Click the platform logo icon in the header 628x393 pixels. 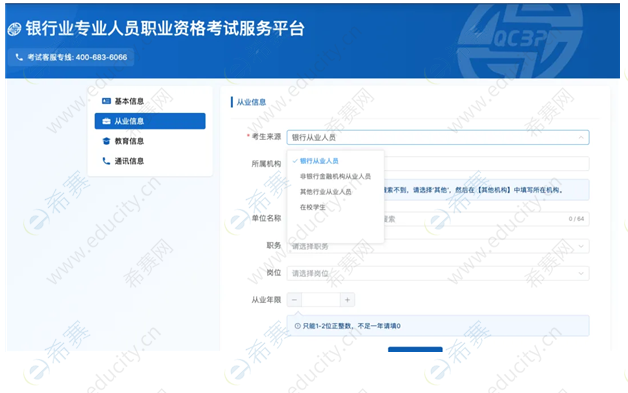click(x=14, y=29)
